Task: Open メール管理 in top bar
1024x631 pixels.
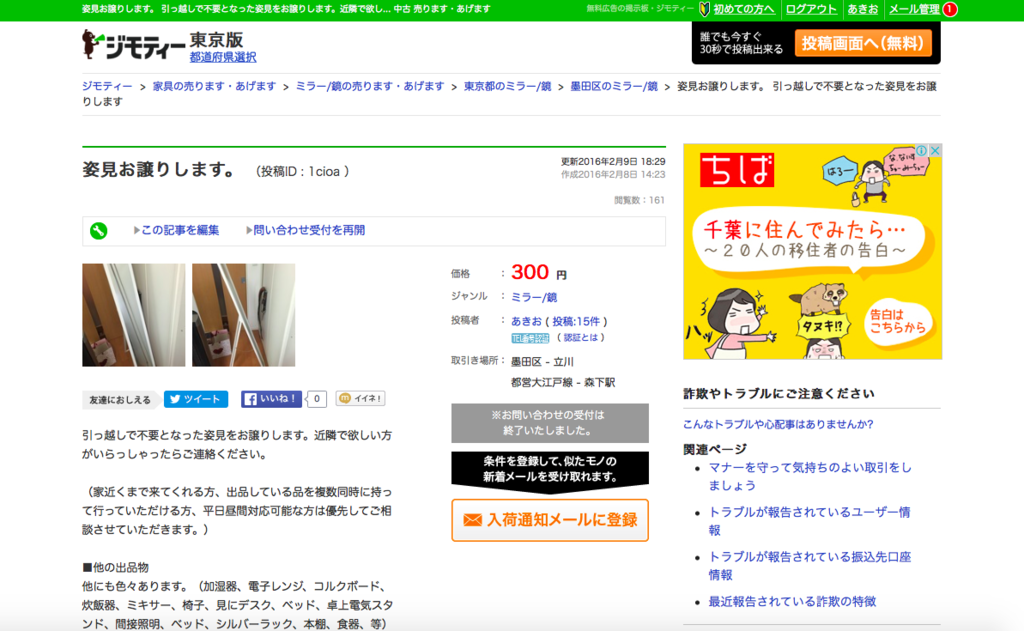Action: [914, 9]
